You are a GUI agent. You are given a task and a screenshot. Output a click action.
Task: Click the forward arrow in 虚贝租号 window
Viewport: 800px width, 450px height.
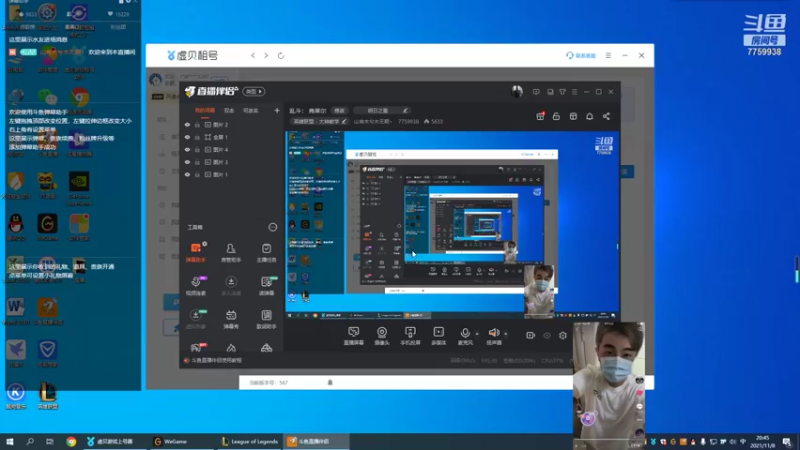coord(266,55)
